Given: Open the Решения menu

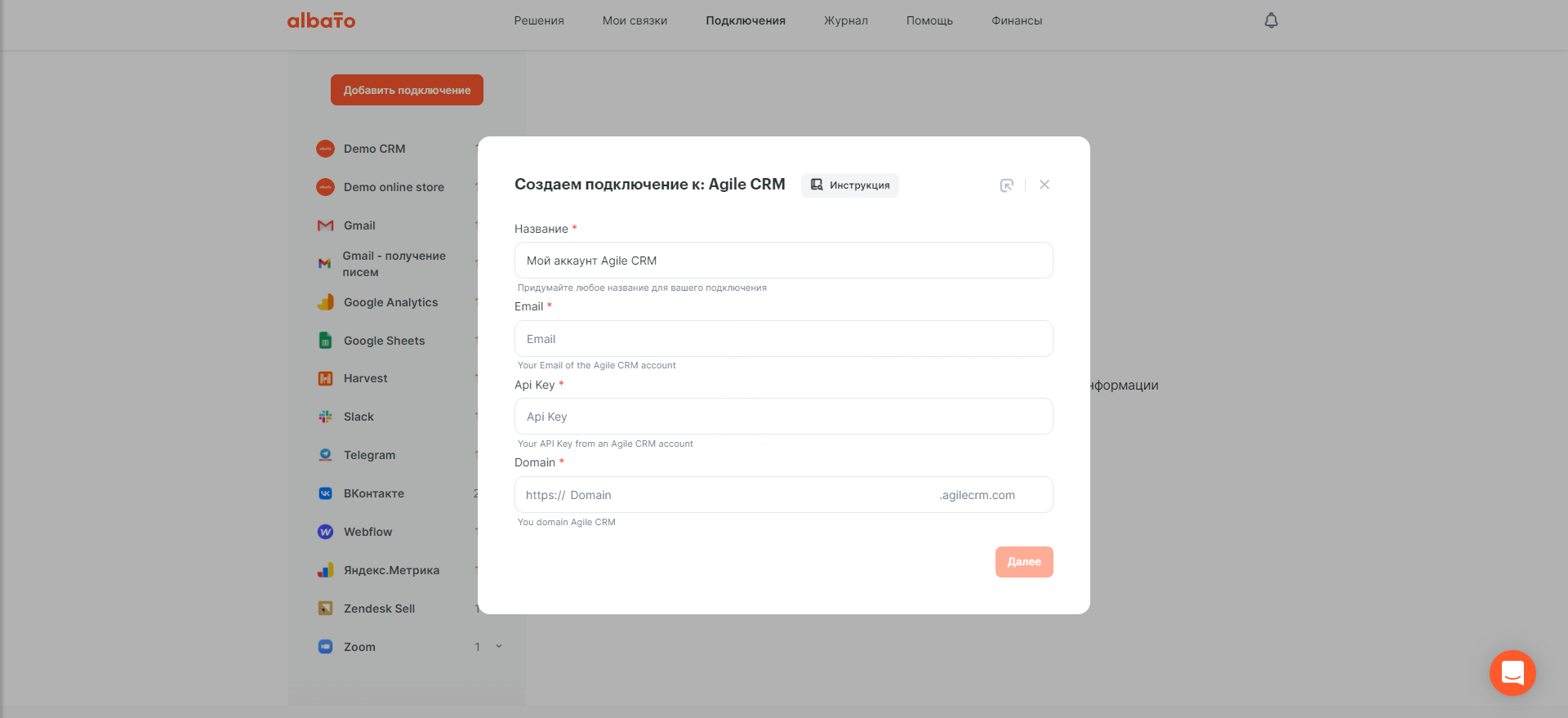Looking at the screenshot, I should click(539, 20).
